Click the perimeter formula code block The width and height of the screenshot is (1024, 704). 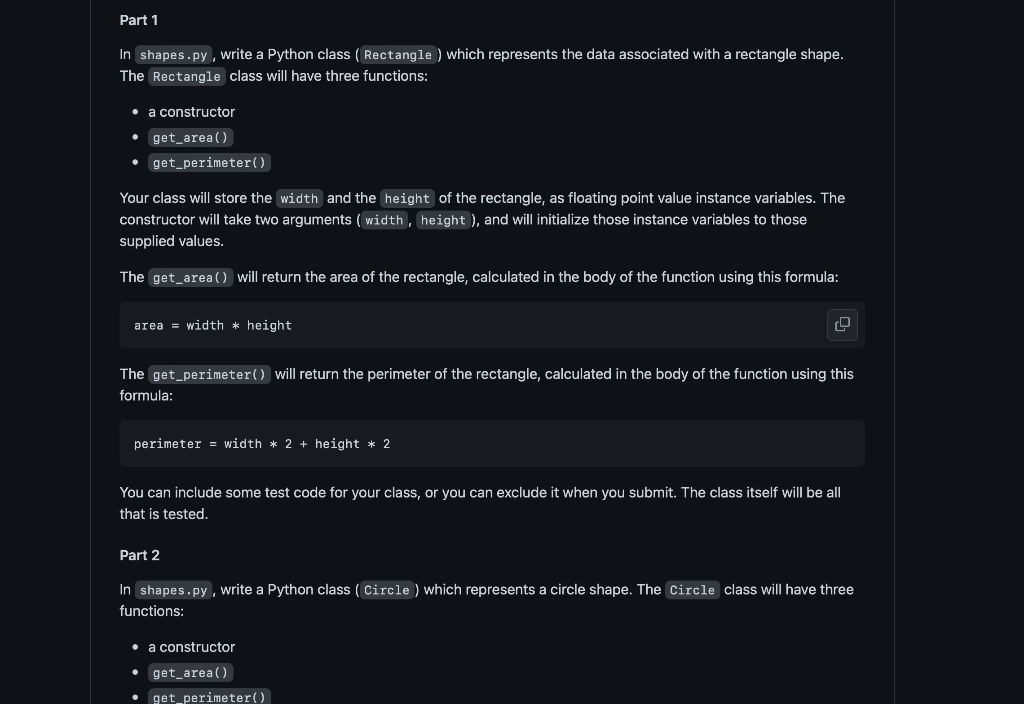click(x=492, y=443)
